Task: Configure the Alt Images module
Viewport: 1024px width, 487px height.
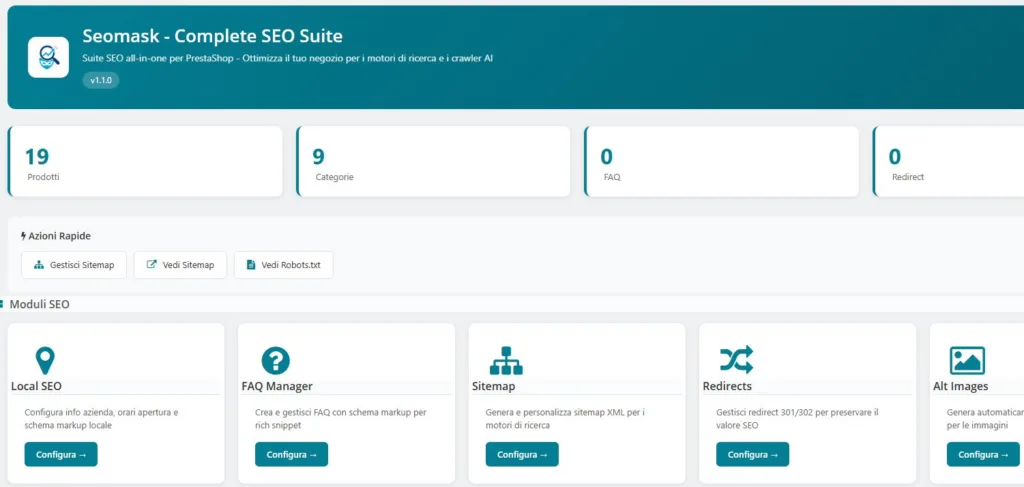Action: coord(983,454)
